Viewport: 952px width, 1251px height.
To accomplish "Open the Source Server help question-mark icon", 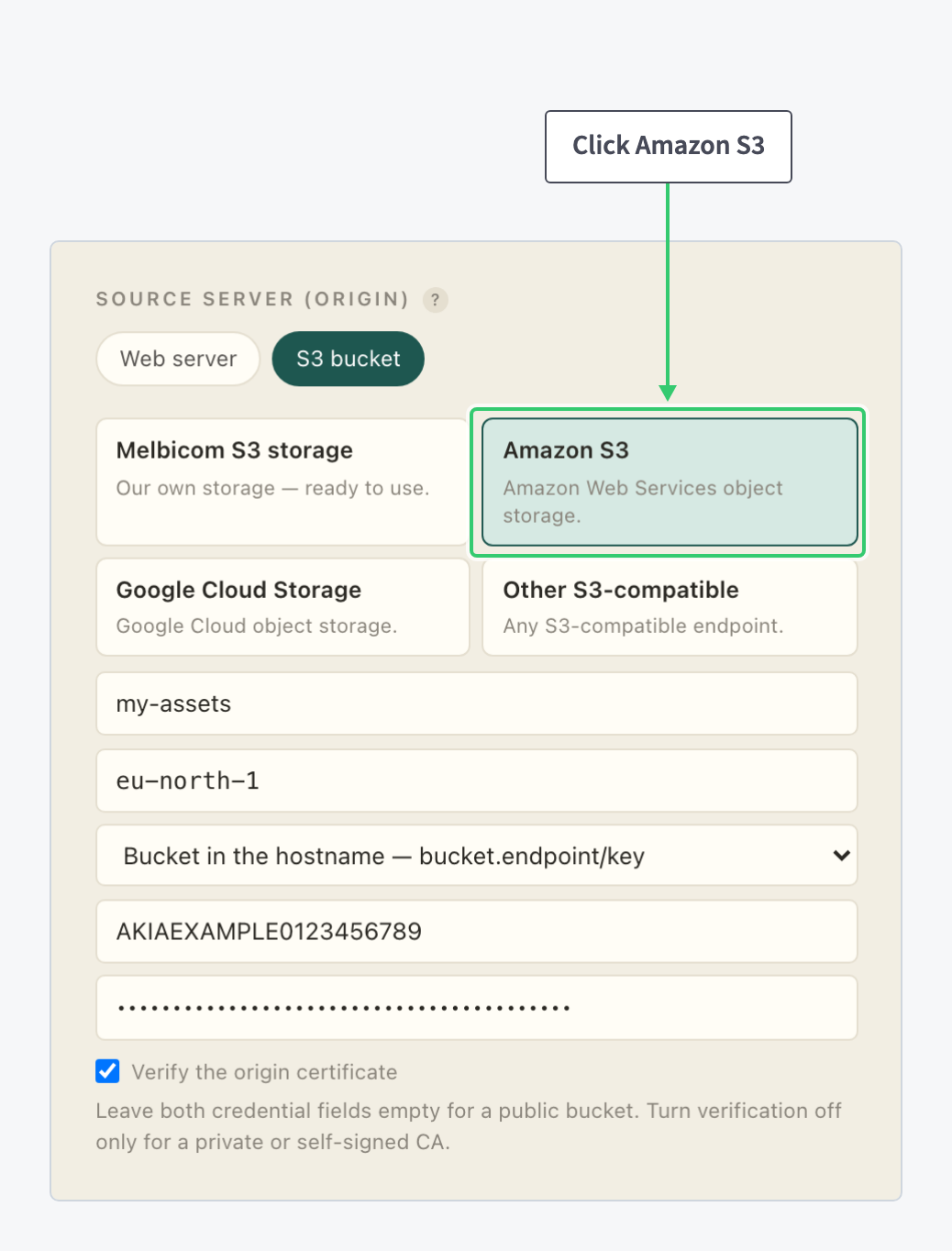I will (x=436, y=300).
